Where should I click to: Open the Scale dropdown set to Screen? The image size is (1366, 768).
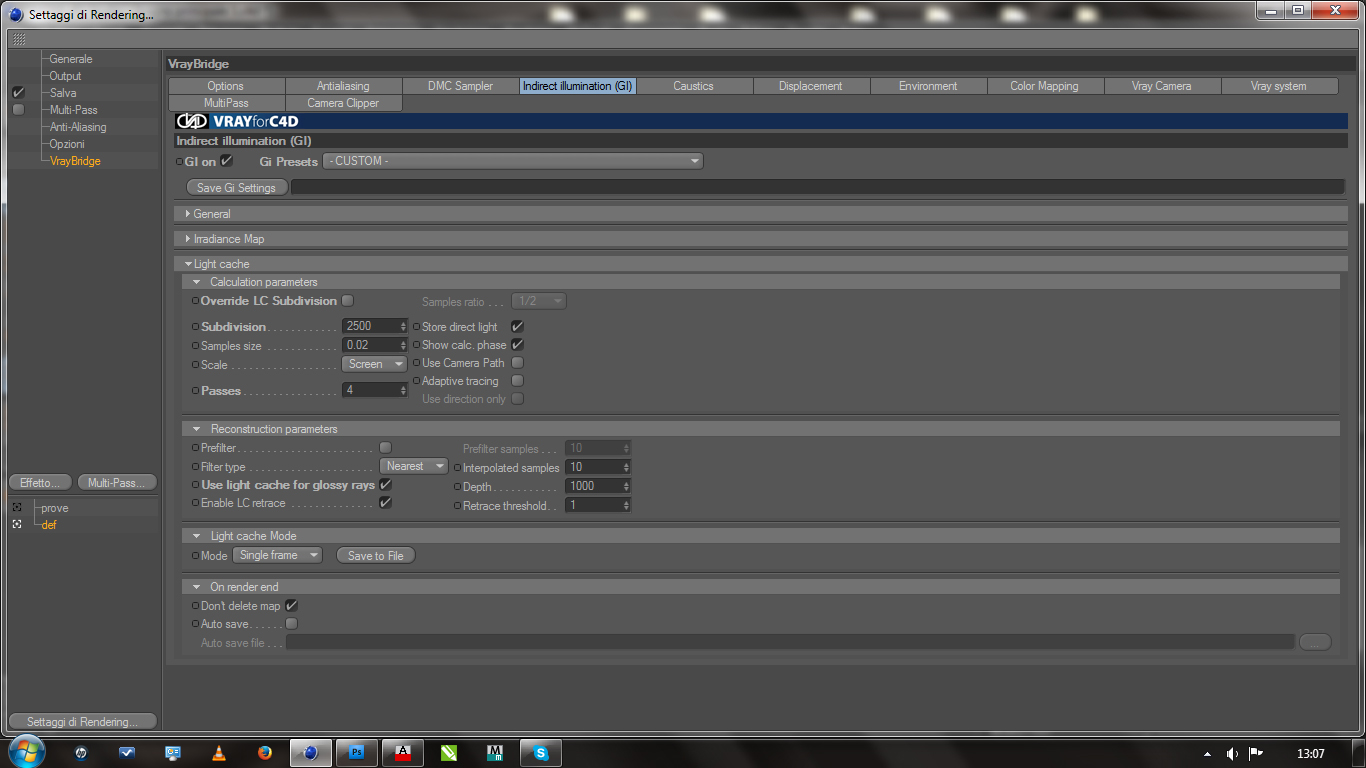(x=374, y=364)
